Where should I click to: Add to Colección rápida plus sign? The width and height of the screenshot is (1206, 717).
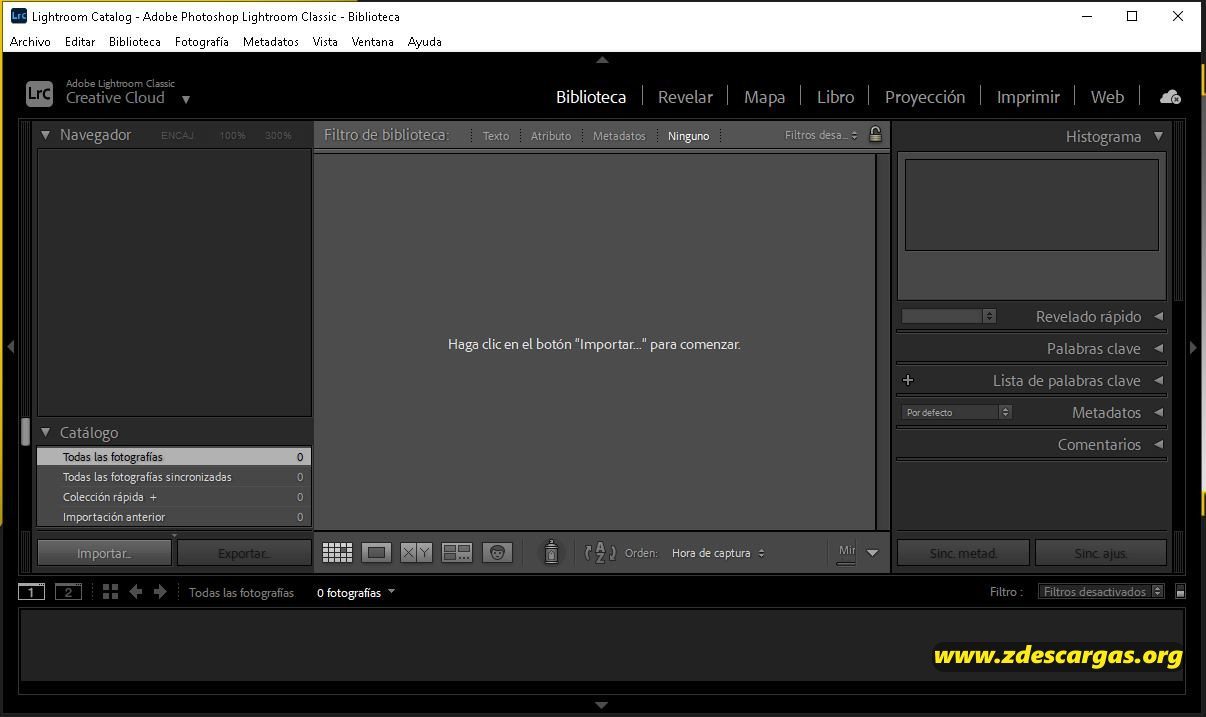153,497
